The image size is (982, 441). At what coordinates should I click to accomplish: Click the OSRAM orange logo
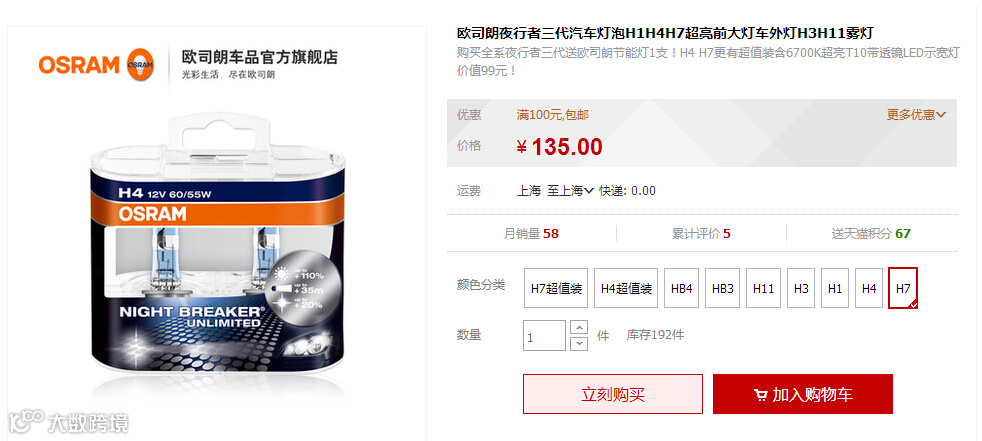96,65
